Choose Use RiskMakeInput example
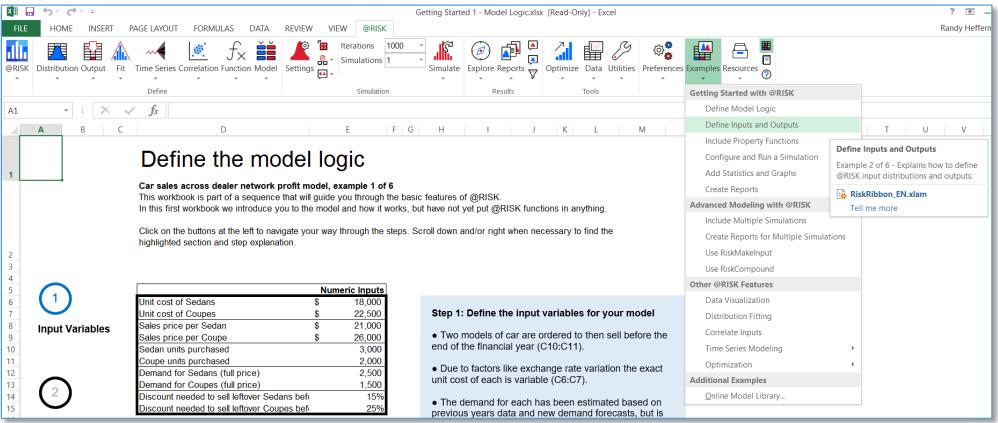998x423 pixels. pyautogui.click(x=772, y=253)
